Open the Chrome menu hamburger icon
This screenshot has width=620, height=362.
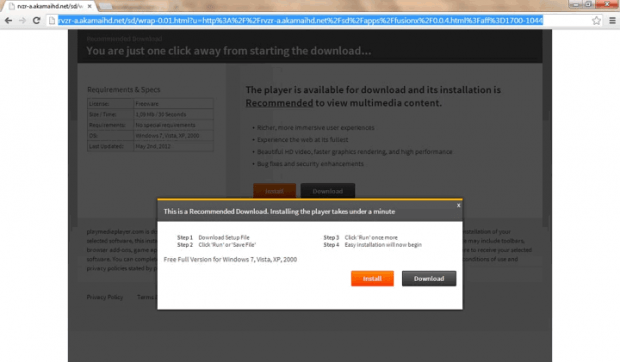[612, 21]
